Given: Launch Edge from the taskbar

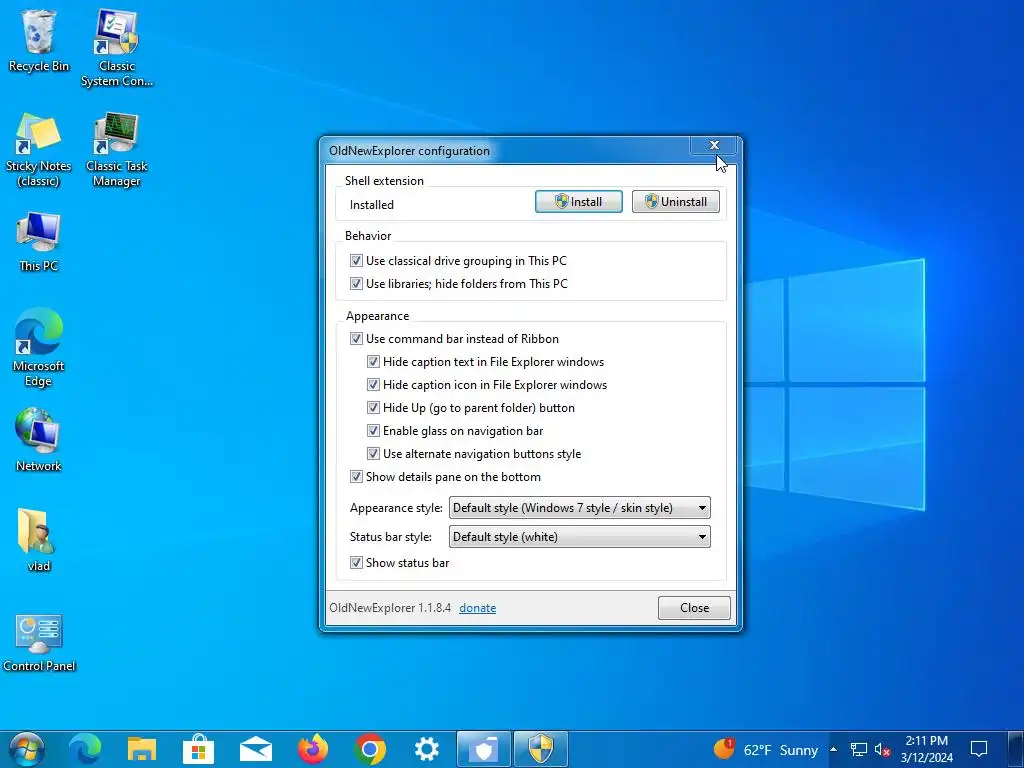Looking at the screenshot, I should click(x=85, y=749).
